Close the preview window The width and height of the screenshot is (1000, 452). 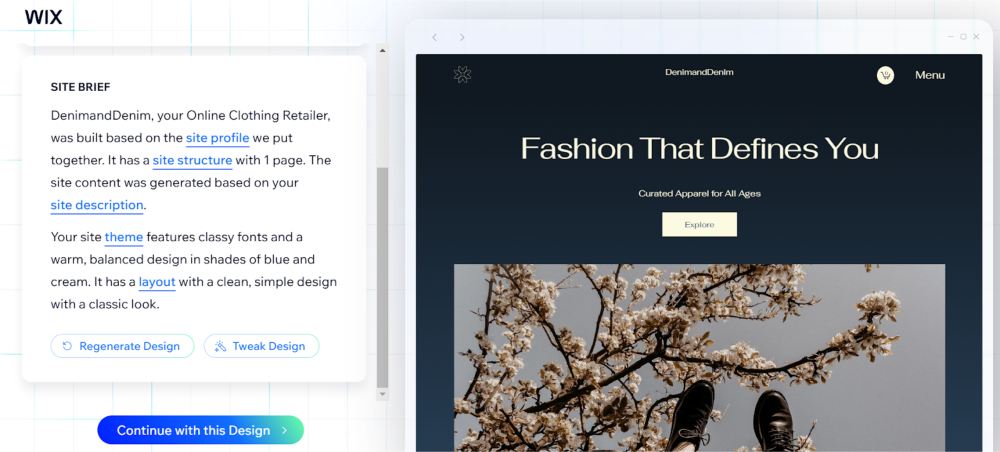point(976,37)
